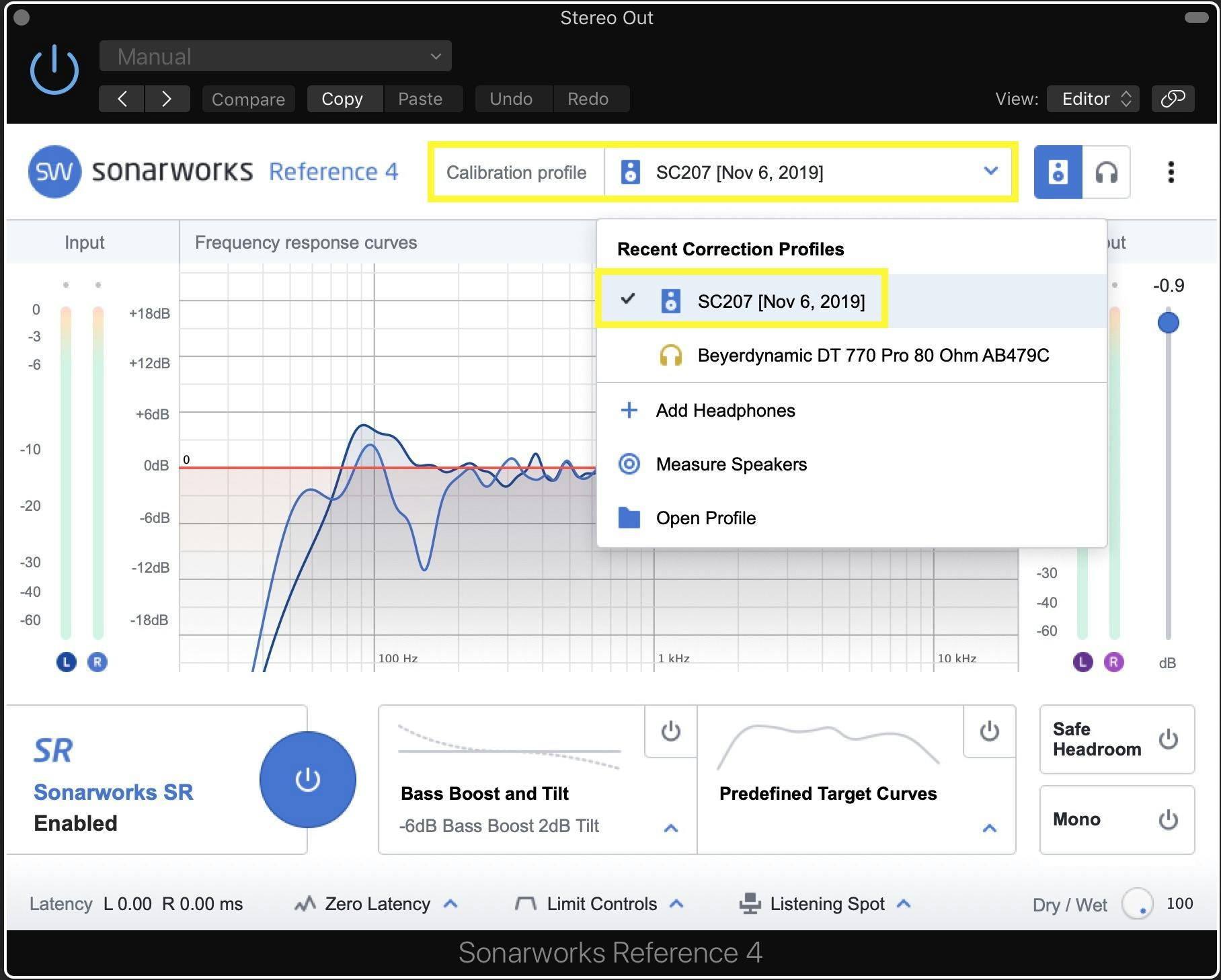The height and width of the screenshot is (980, 1221).
Task: Click the Compare button
Action: click(248, 99)
